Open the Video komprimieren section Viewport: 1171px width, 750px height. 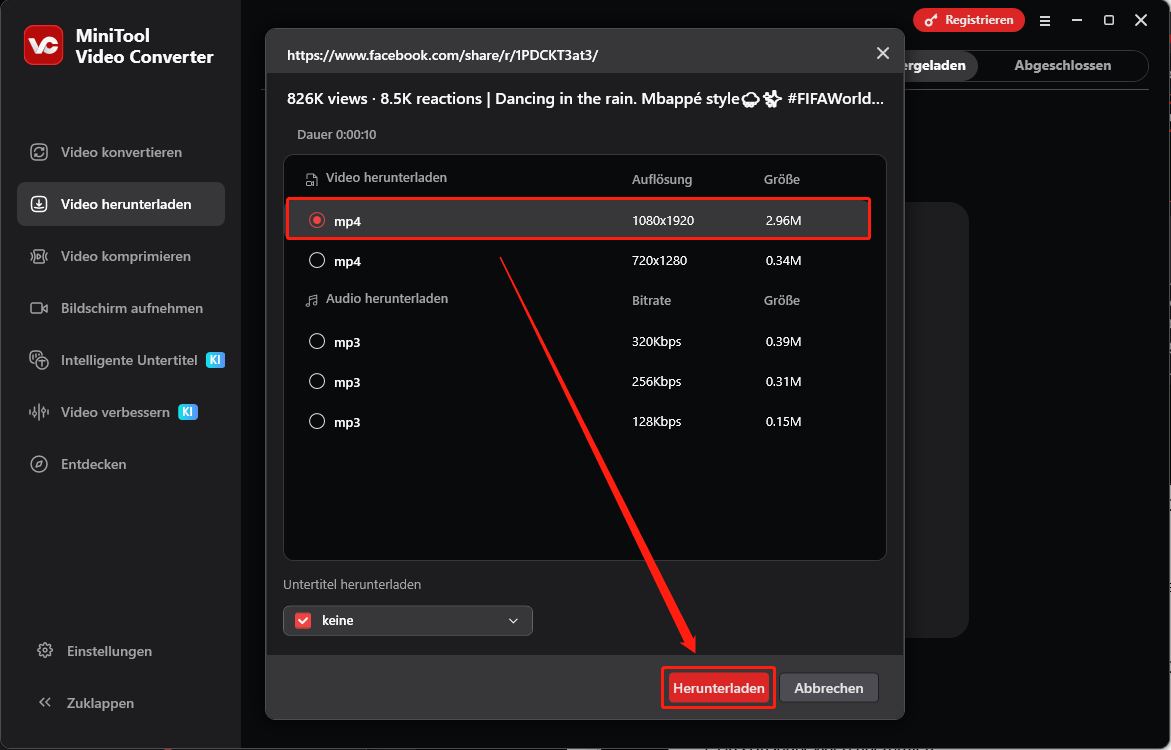[121, 256]
